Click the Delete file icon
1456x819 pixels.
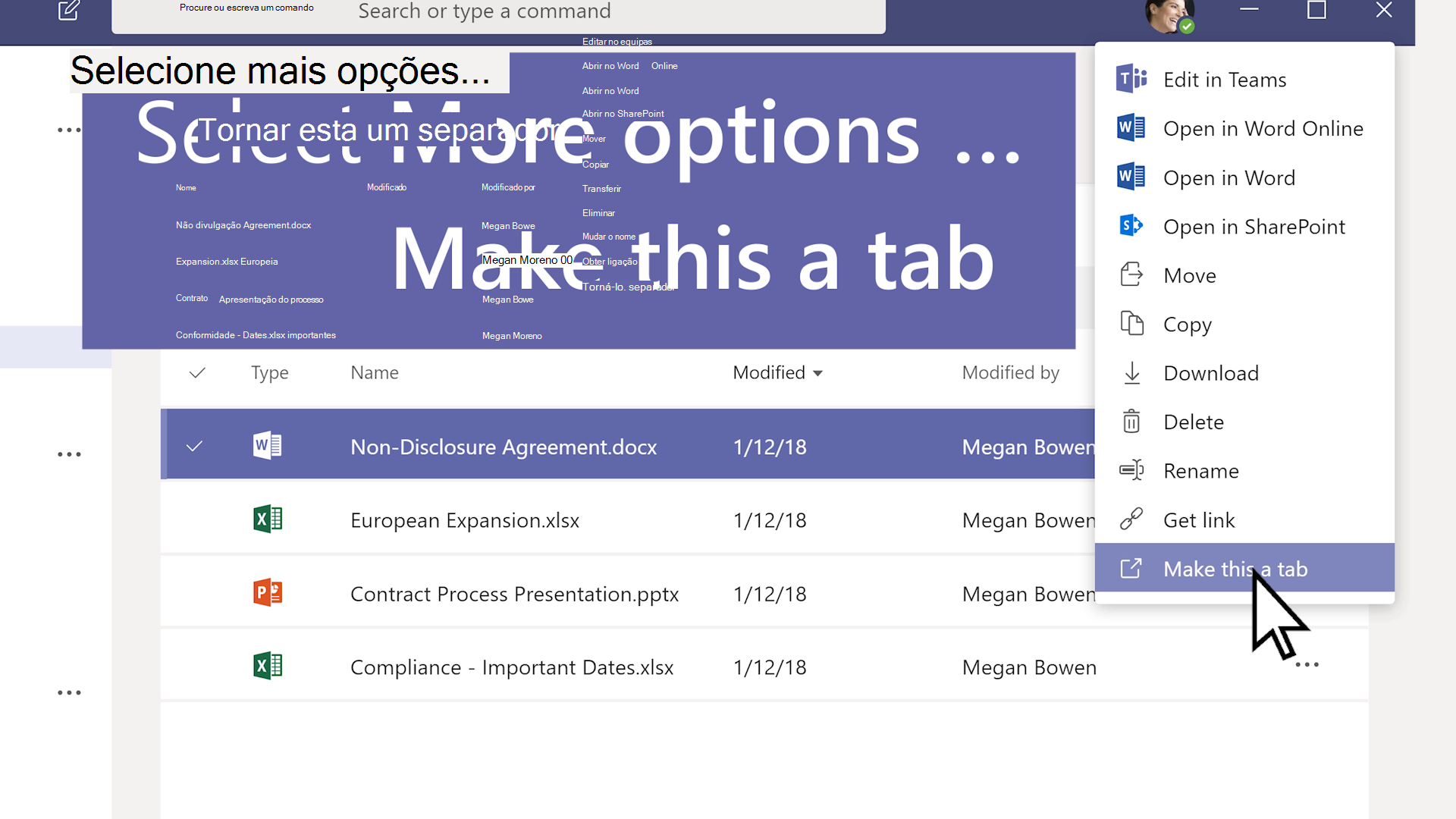tap(1131, 421)
